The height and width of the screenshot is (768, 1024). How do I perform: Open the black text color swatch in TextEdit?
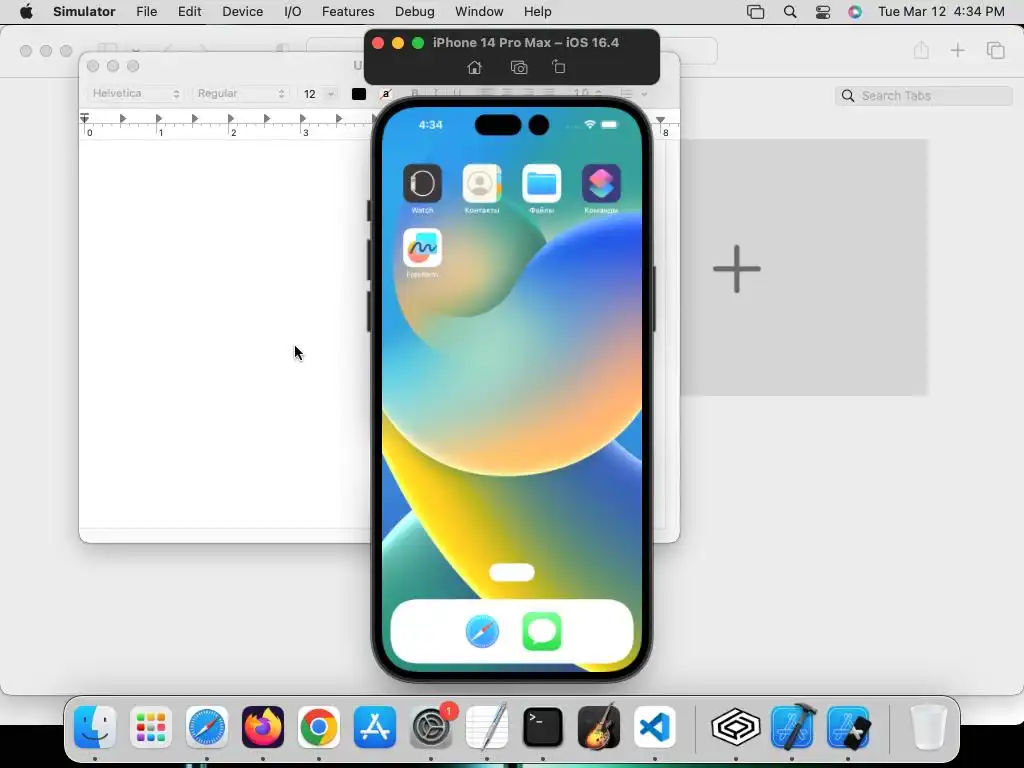point(359,94)
